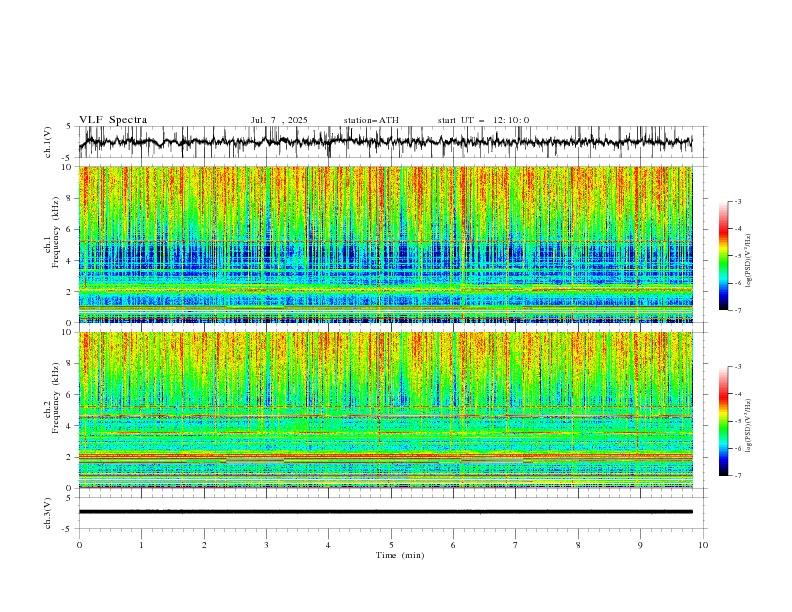792x612 pixels.
Task: Click the color scale bar beside ch.2 spectrogram
Action: pyautogui.click(x=723, y=421)
